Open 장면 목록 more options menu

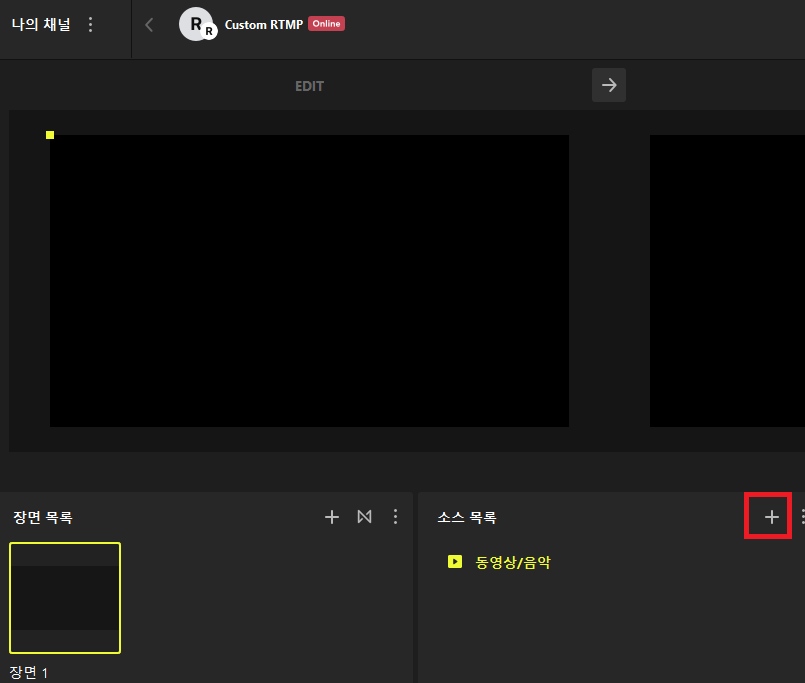coord(395,517)
